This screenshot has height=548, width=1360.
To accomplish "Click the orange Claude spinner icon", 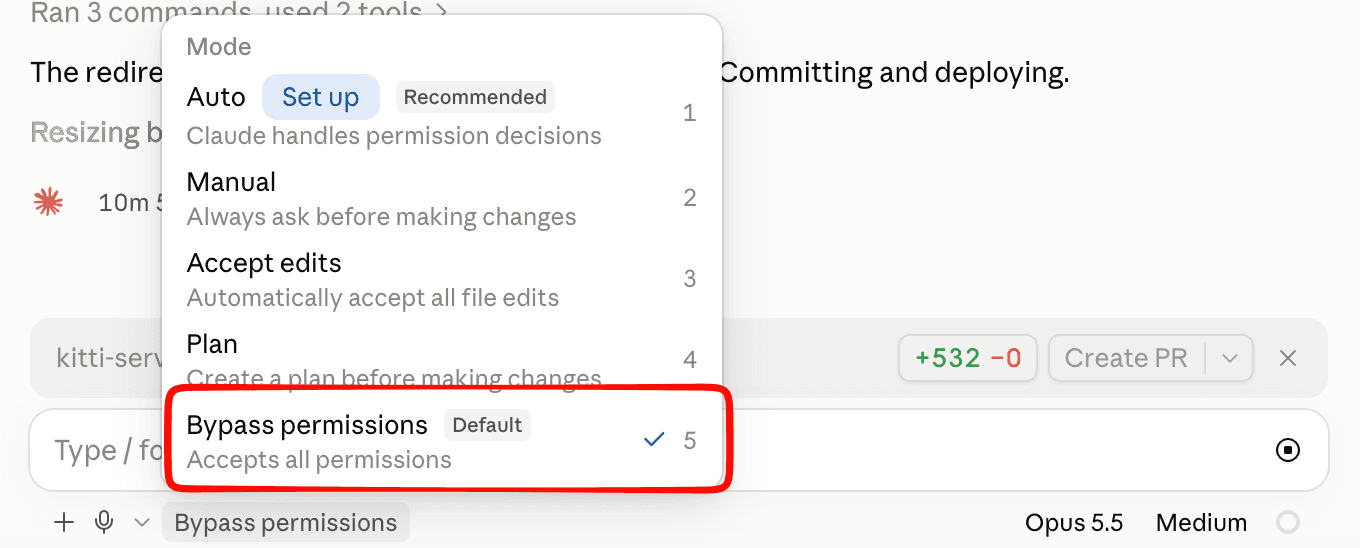I will click(x=47, y=203).
